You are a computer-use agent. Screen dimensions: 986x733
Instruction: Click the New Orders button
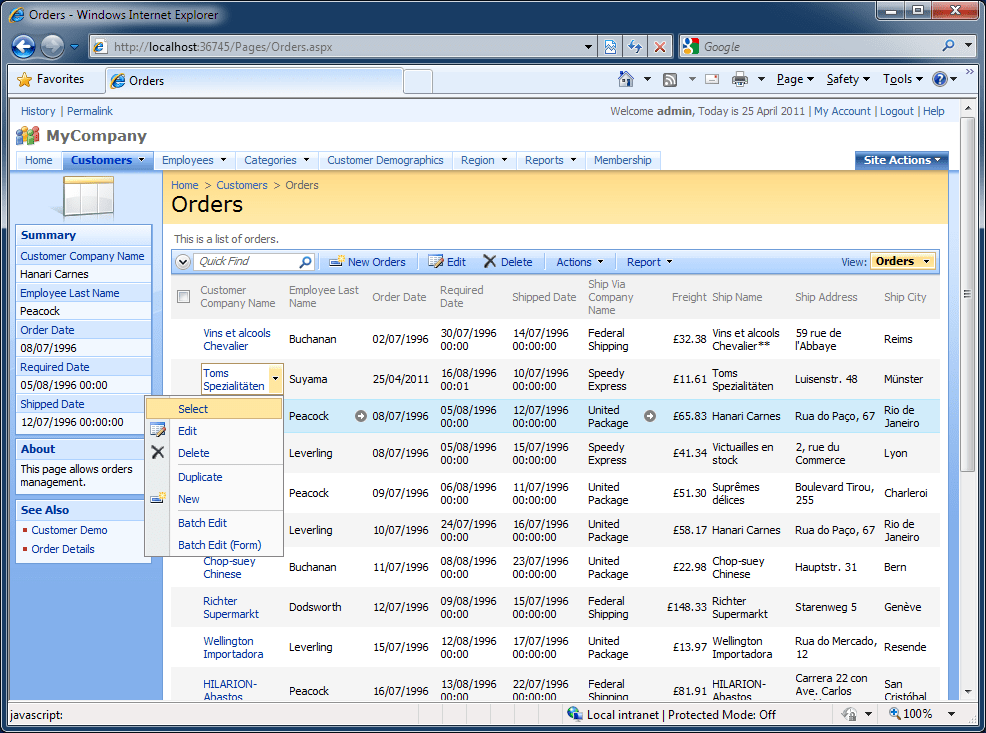[368, 262]
